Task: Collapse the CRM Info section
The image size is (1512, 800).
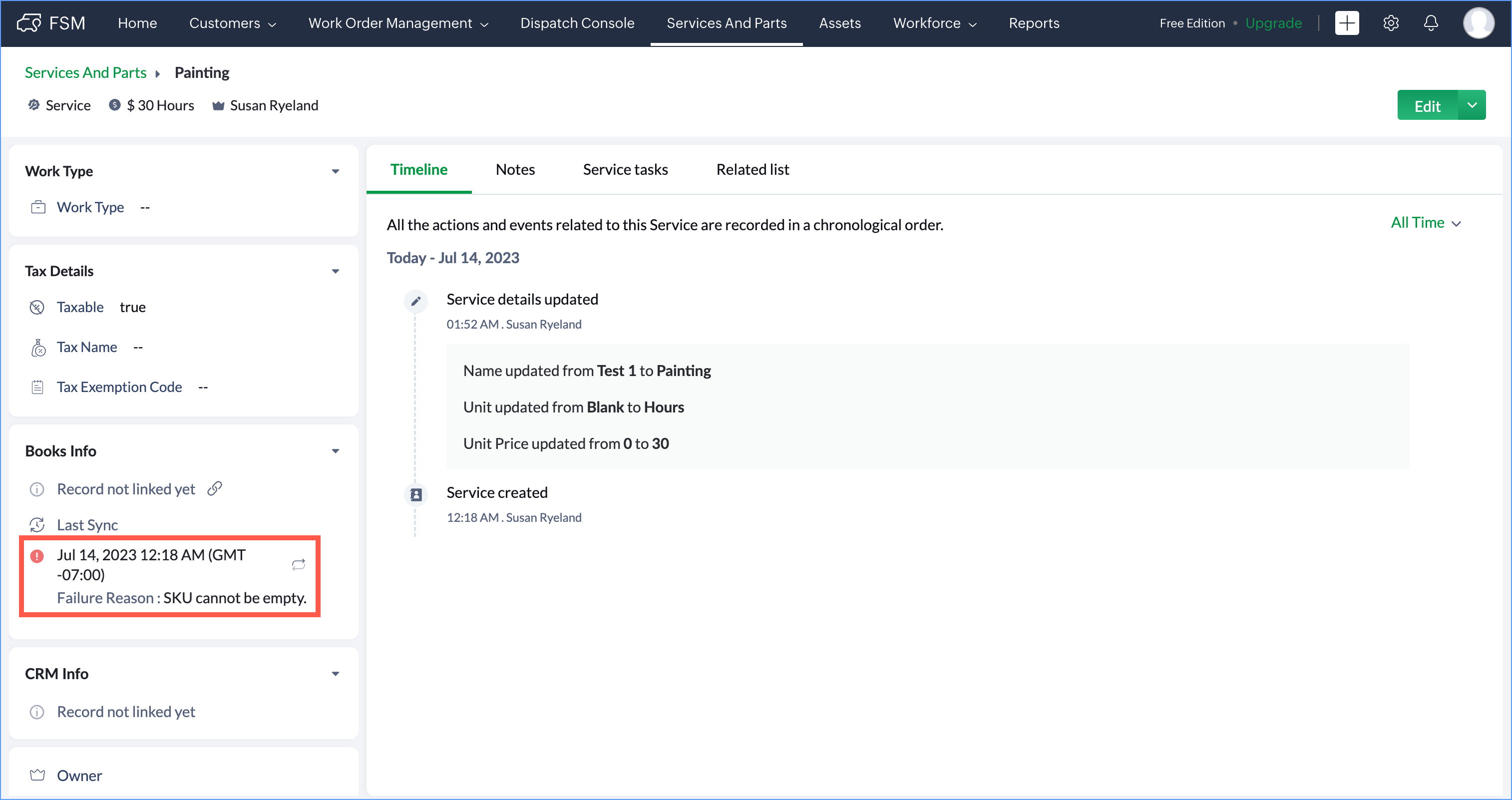Action: [335, 673]
